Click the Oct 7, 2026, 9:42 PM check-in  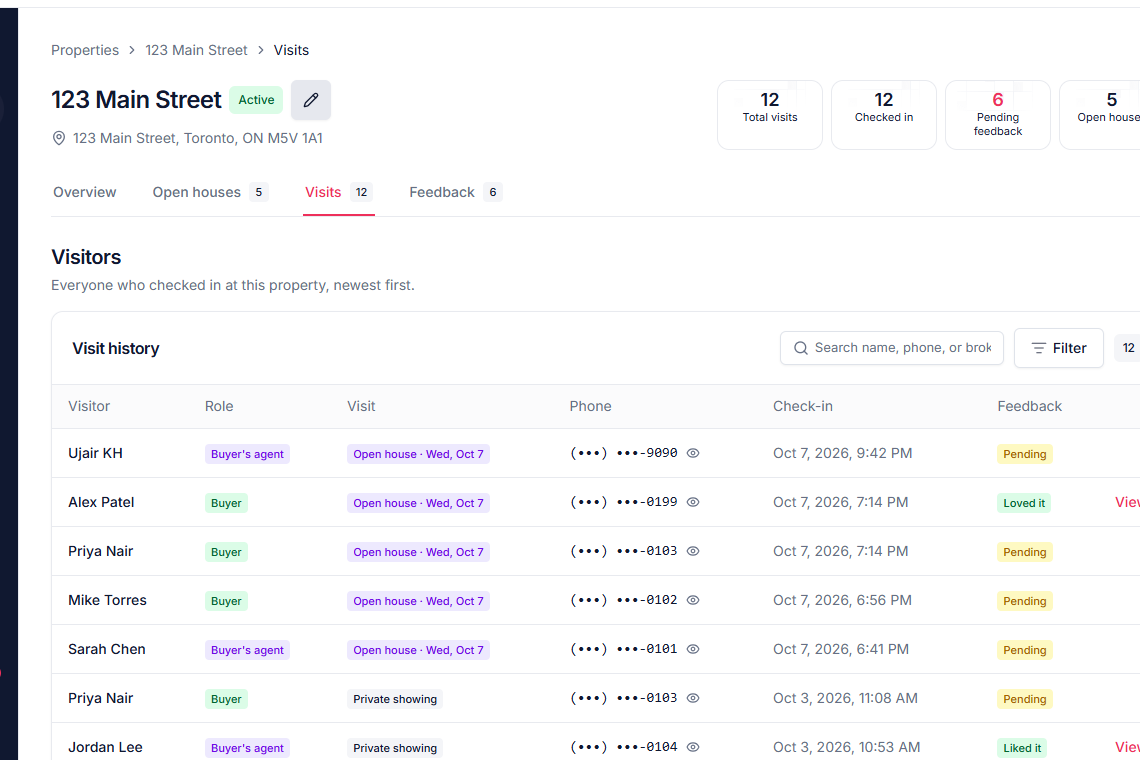pyautogui.click(x=842, y=453)
